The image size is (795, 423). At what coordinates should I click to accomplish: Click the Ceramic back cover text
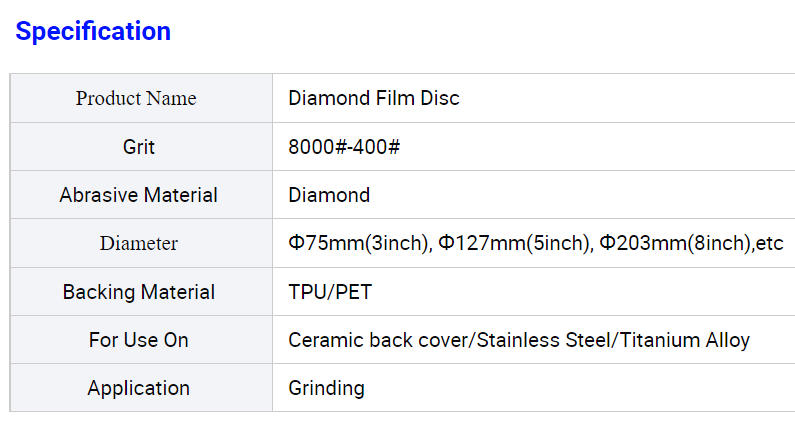pyautogui.click(x=379, y=340)
